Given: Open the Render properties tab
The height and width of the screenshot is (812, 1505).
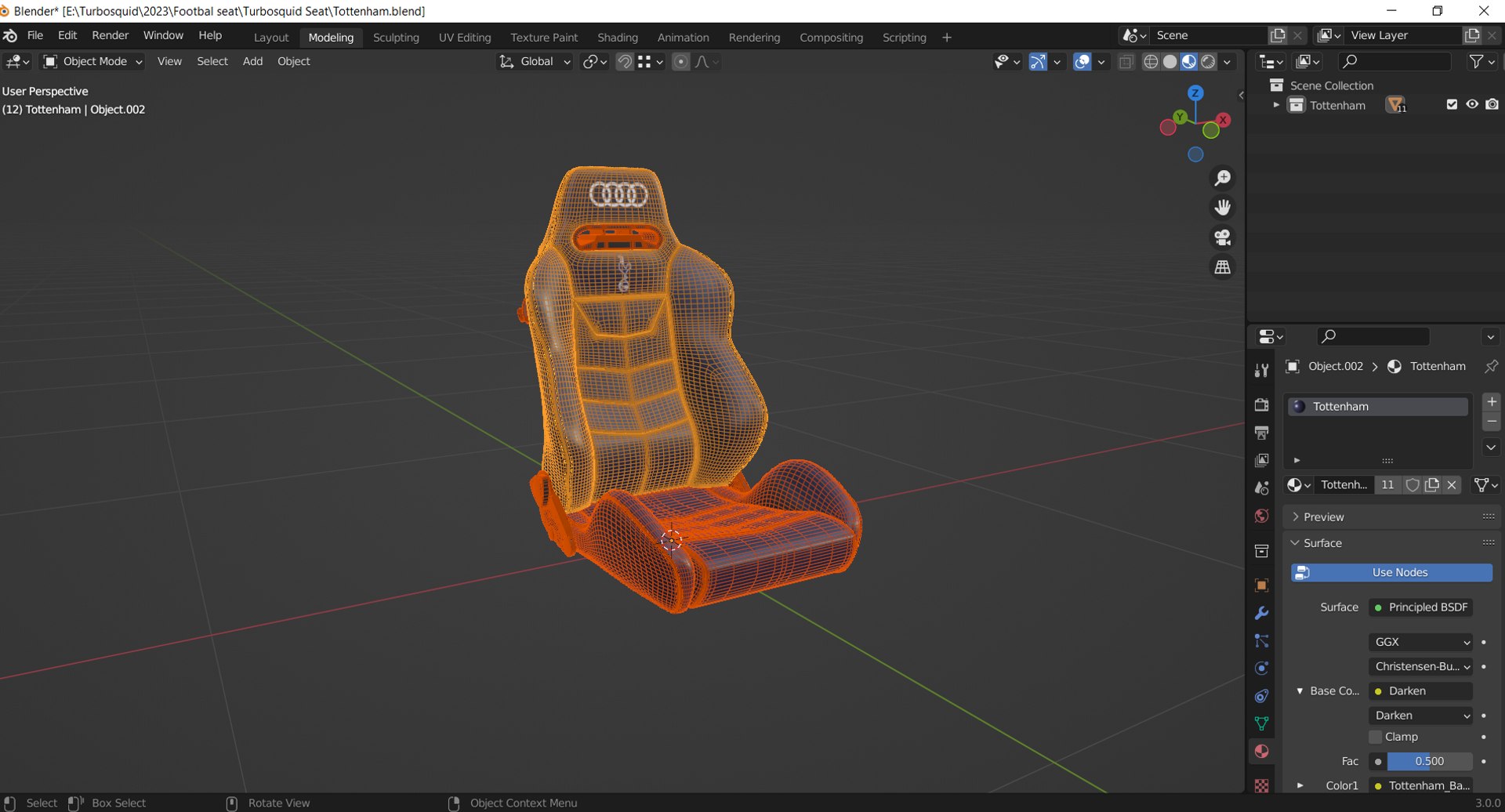Looking at the screenshot, I should click(x=1261, y=405).
